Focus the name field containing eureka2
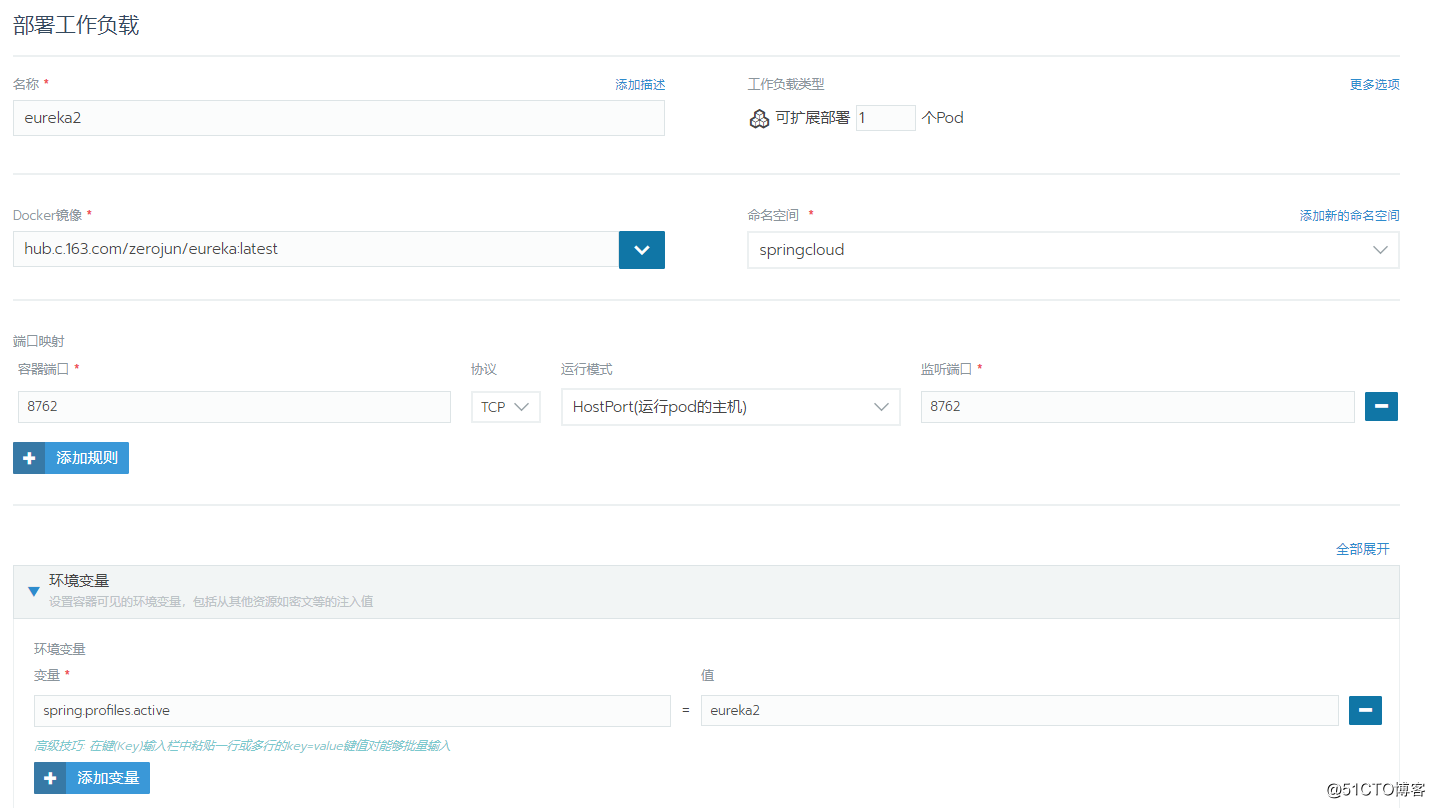 pos(339,118)
